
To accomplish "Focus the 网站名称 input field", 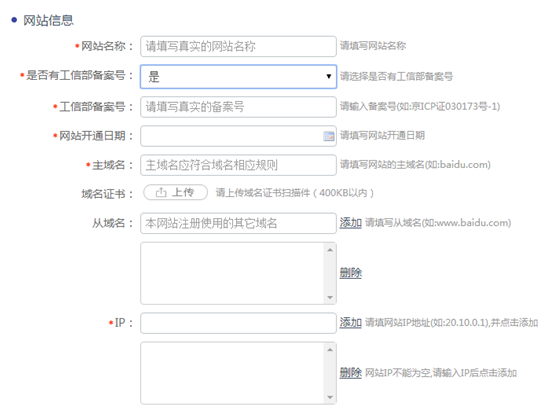I will [x=238, y=46].
